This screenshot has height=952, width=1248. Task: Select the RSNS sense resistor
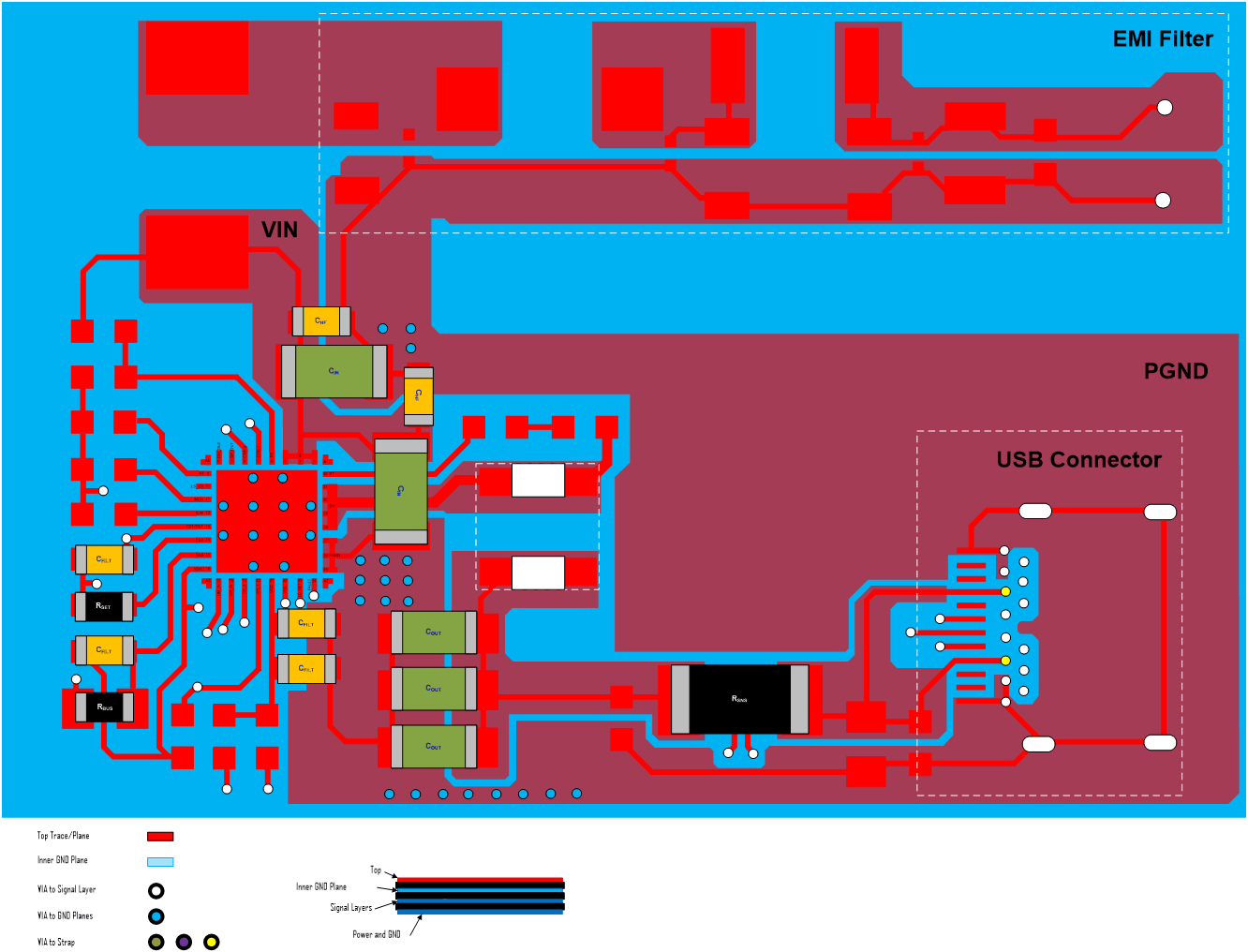(x=739, y=699)
